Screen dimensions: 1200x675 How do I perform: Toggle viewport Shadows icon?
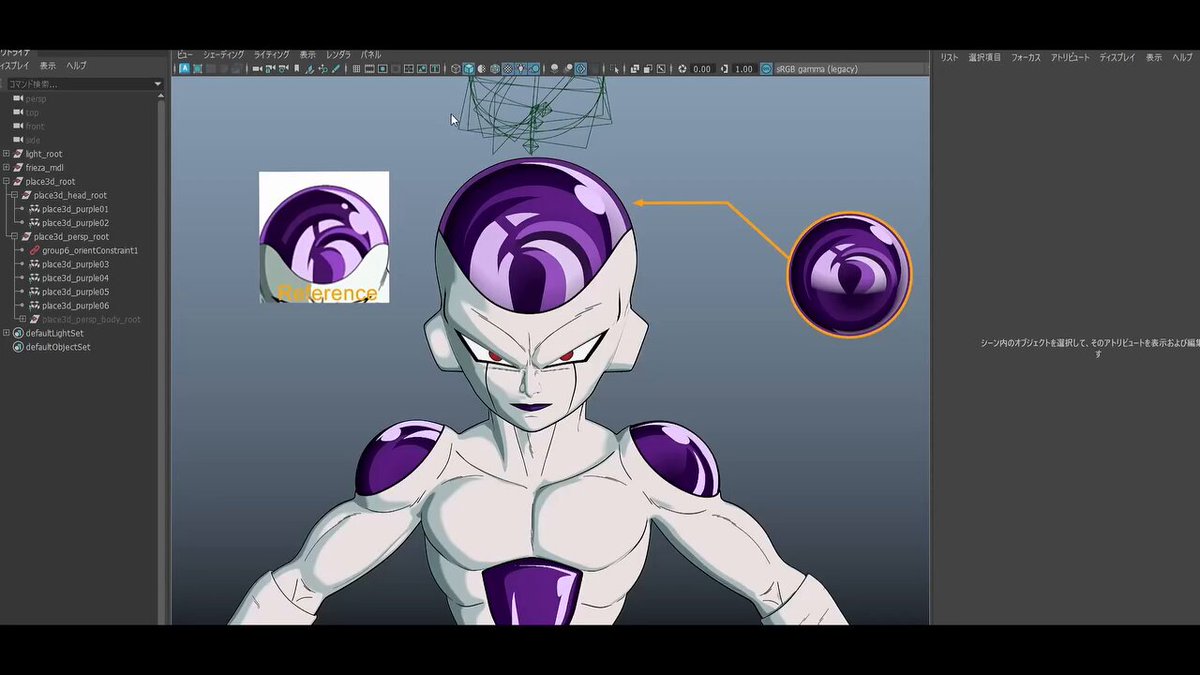tap(534, 69)
